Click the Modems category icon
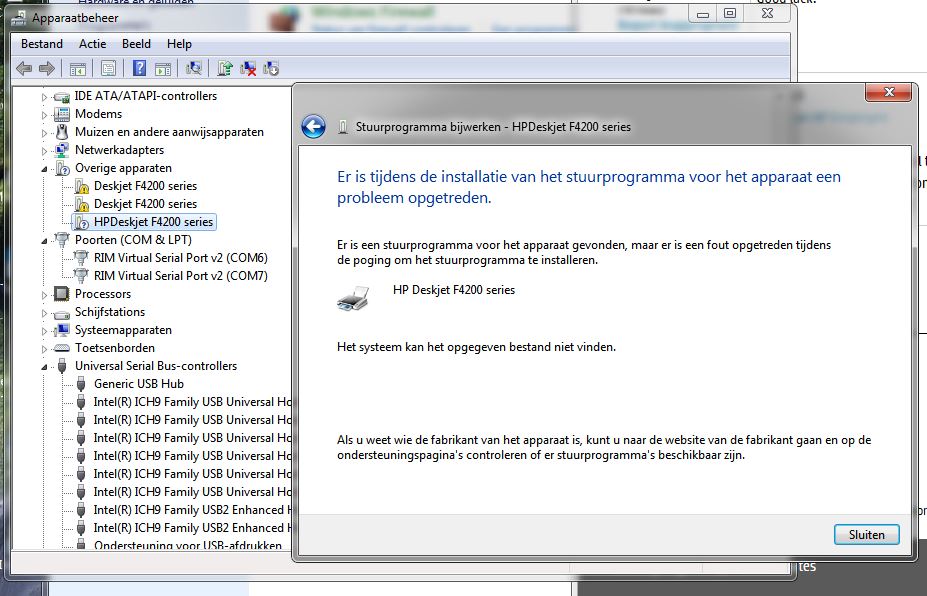The height and width of the screenshot is (596, 927). (x=61, y=114)
